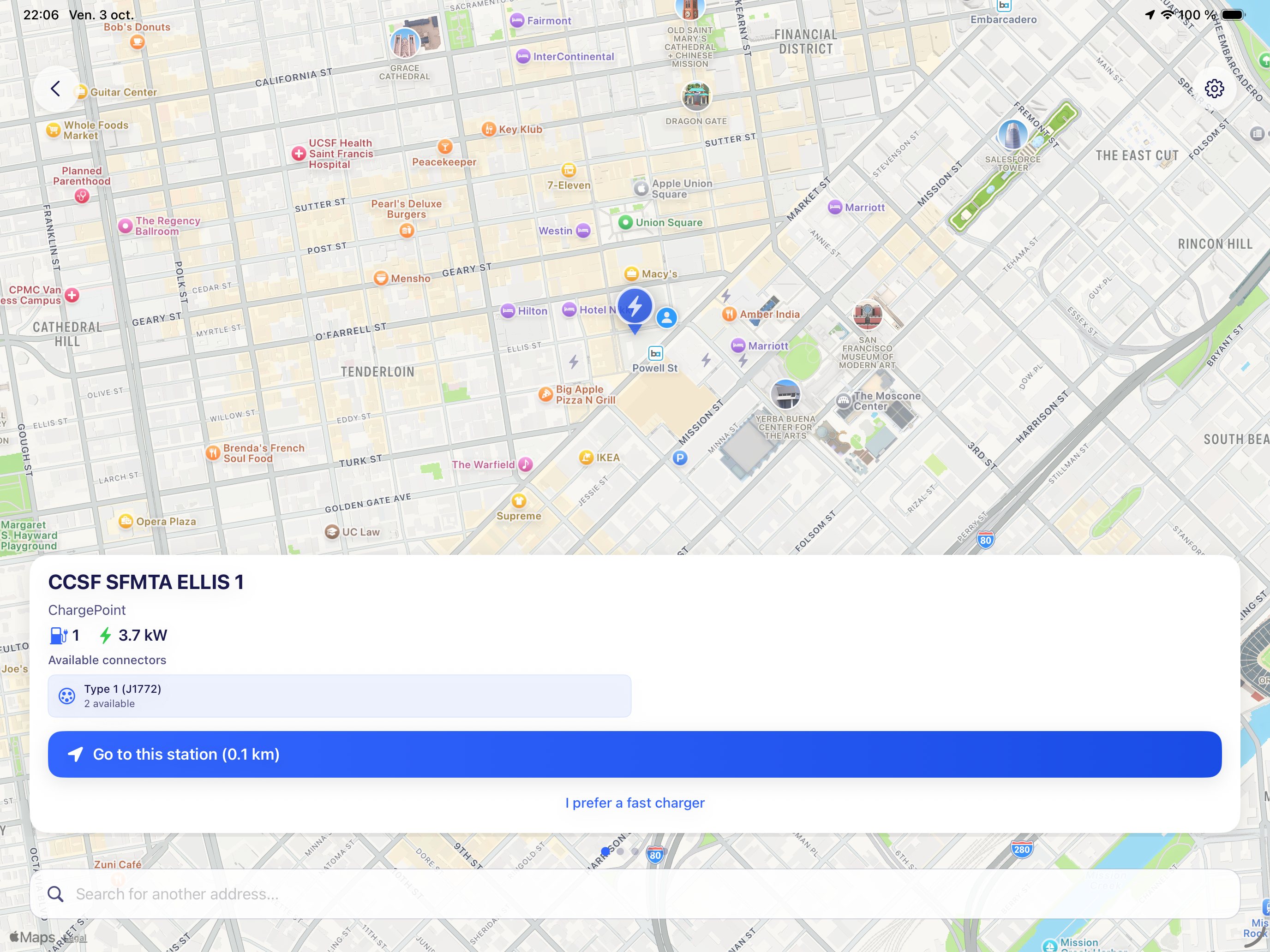Tap the Moscone Center marker
Viewport: 1270px width, 952px height.
844,401
